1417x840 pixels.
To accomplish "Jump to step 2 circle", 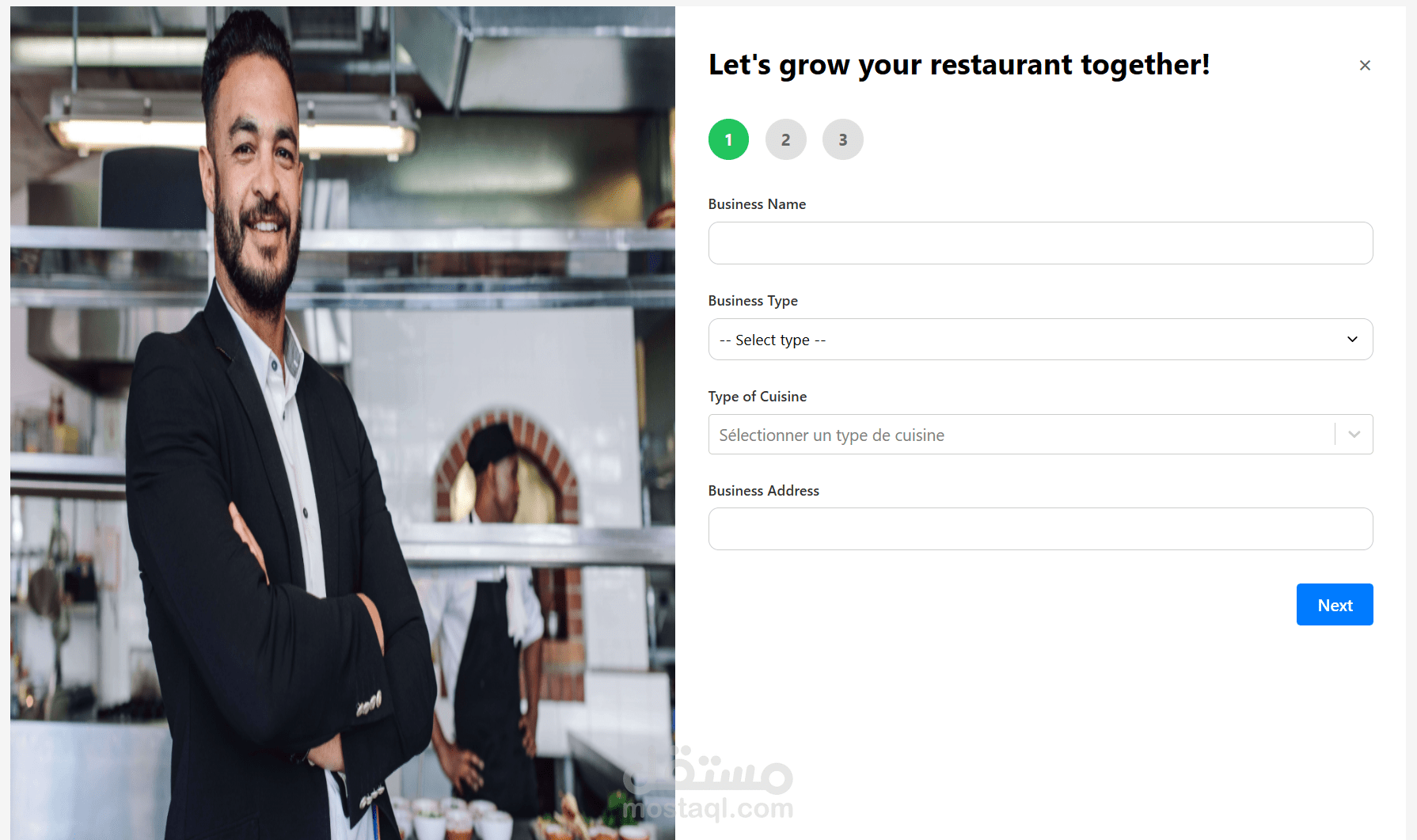I will point(785,139).
